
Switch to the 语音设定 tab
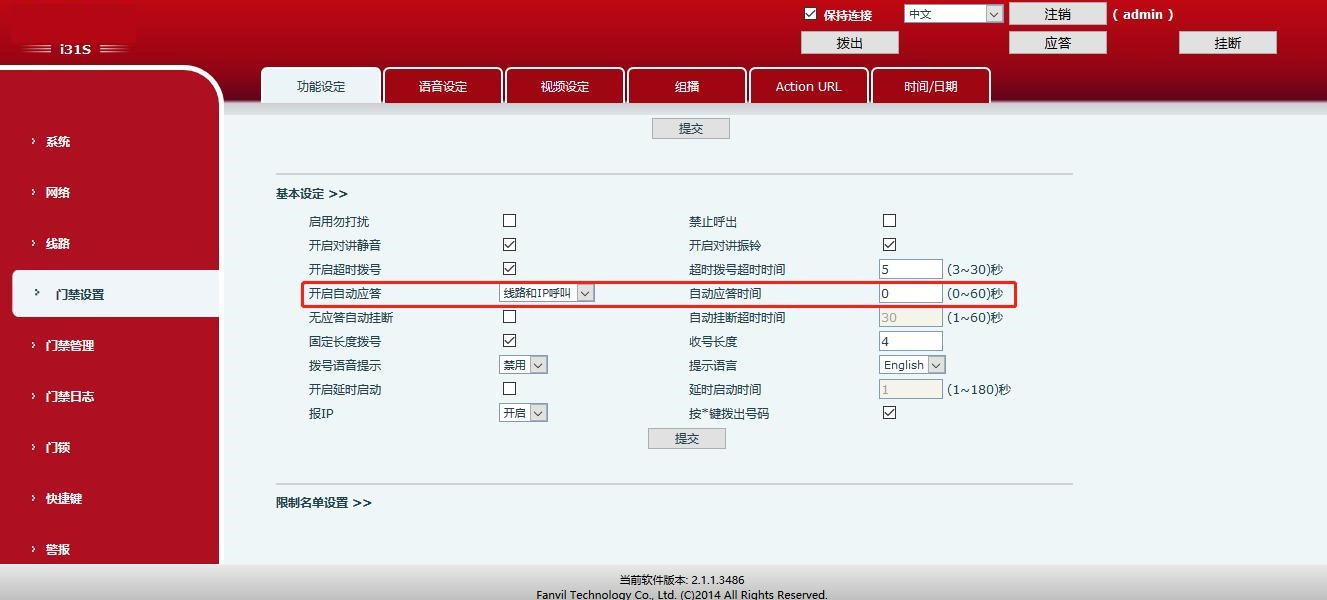(x=442, y=85)
